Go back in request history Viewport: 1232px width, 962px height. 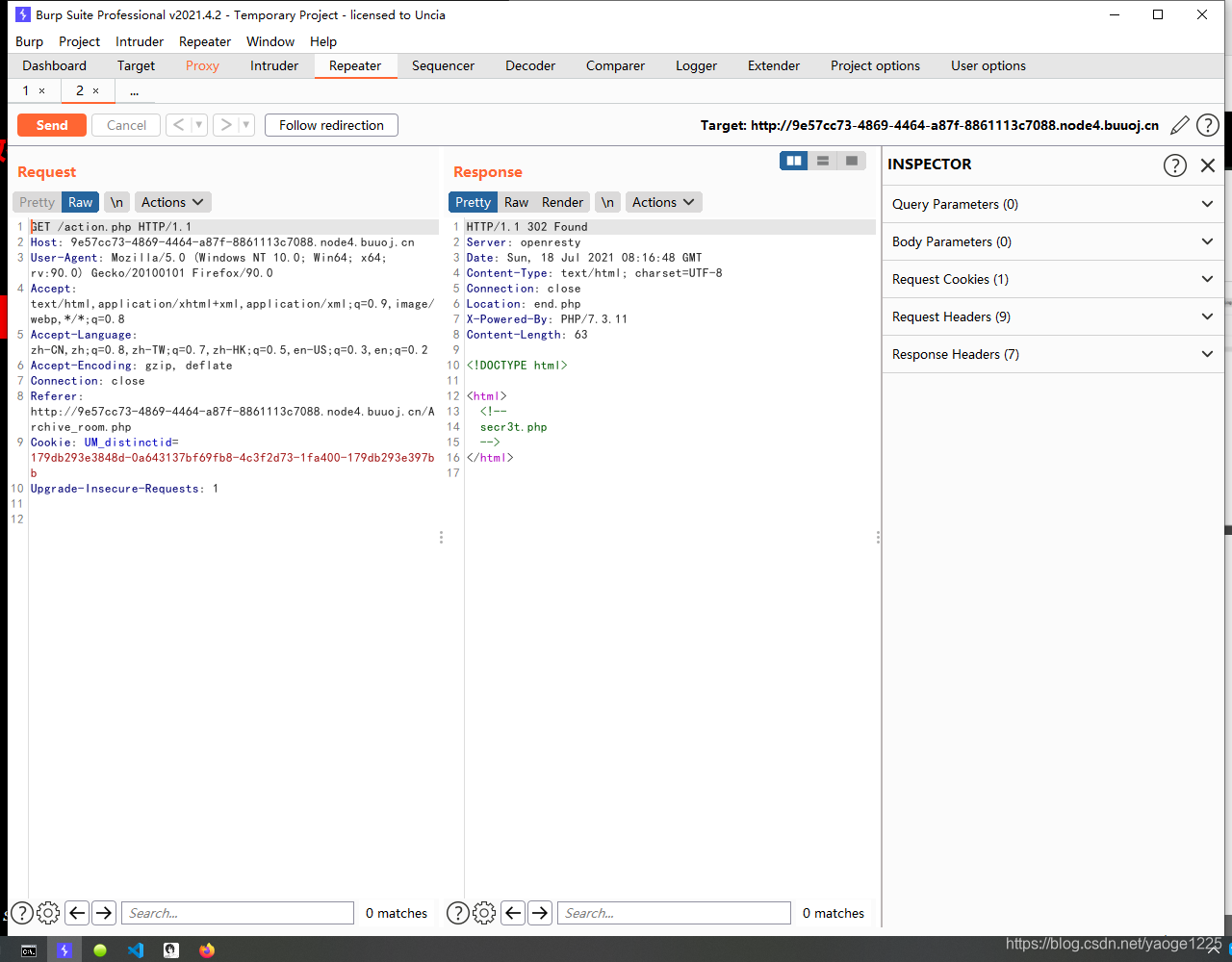(x=178, y=125)
